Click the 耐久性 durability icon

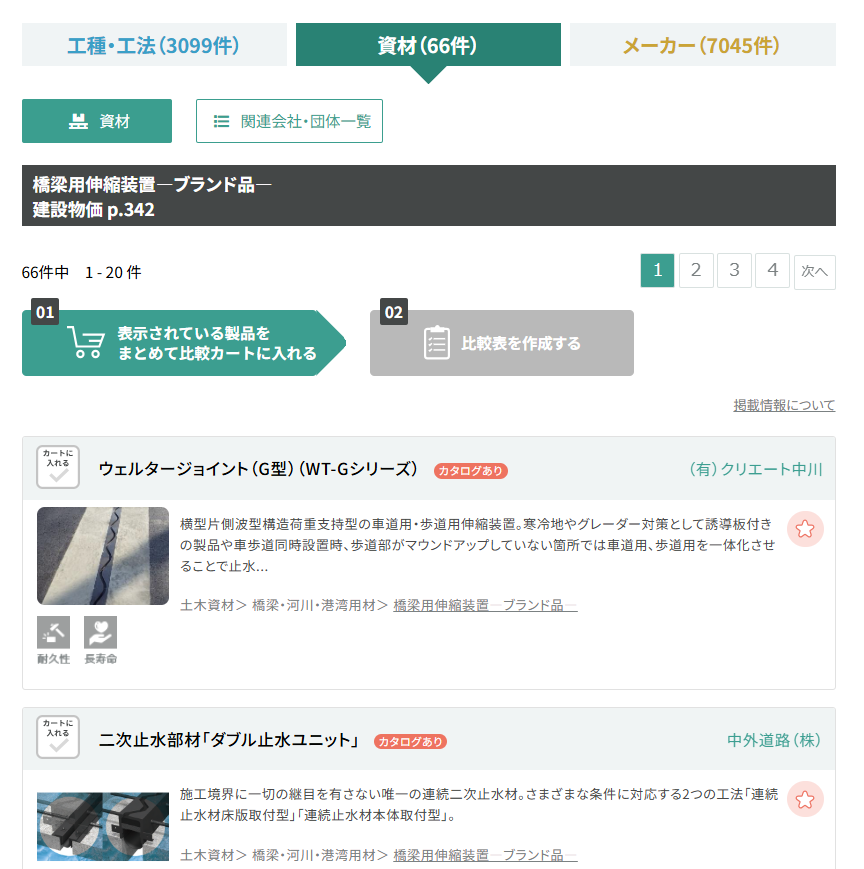(x=53, y=632)
